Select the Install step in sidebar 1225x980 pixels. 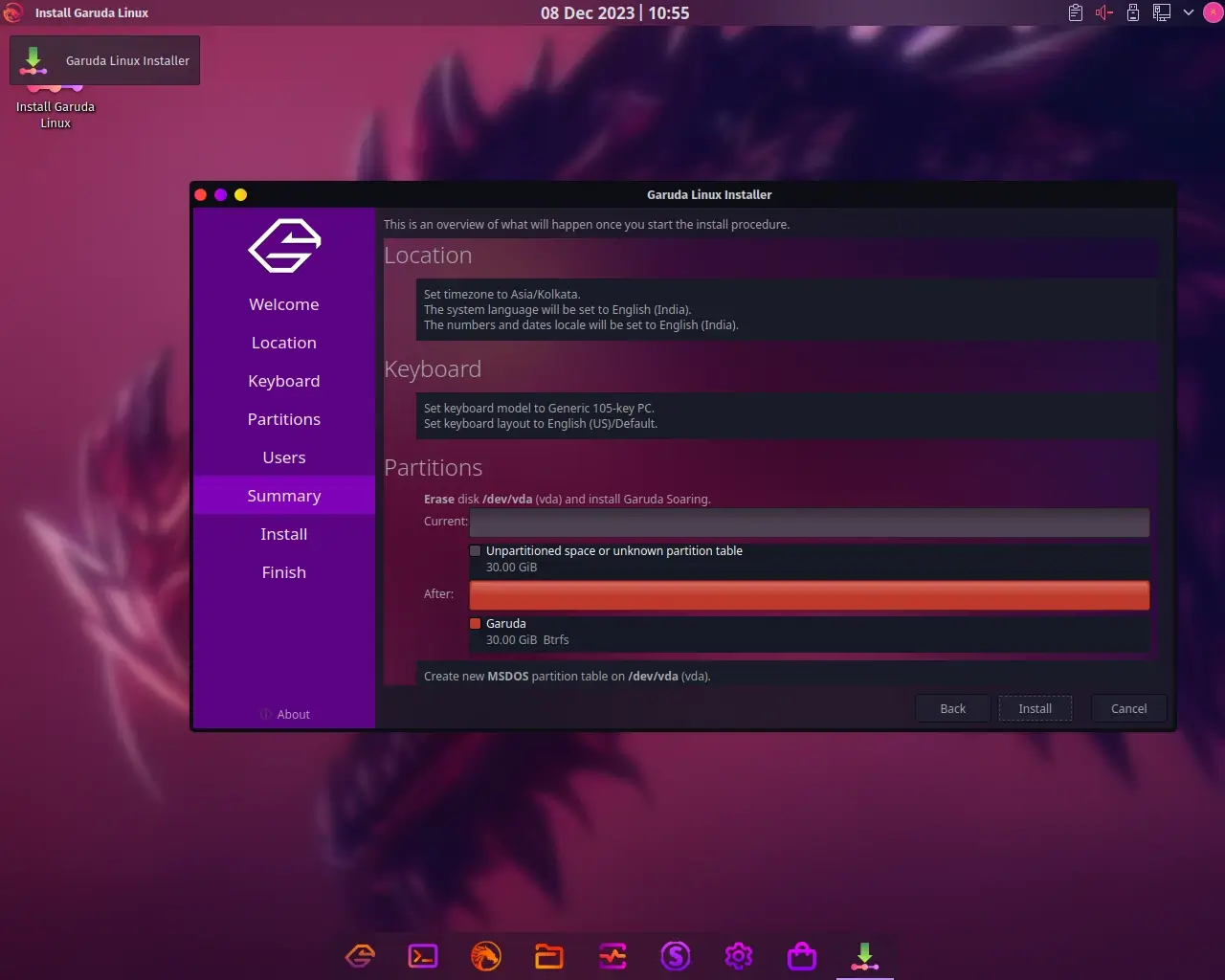(284, 534)
